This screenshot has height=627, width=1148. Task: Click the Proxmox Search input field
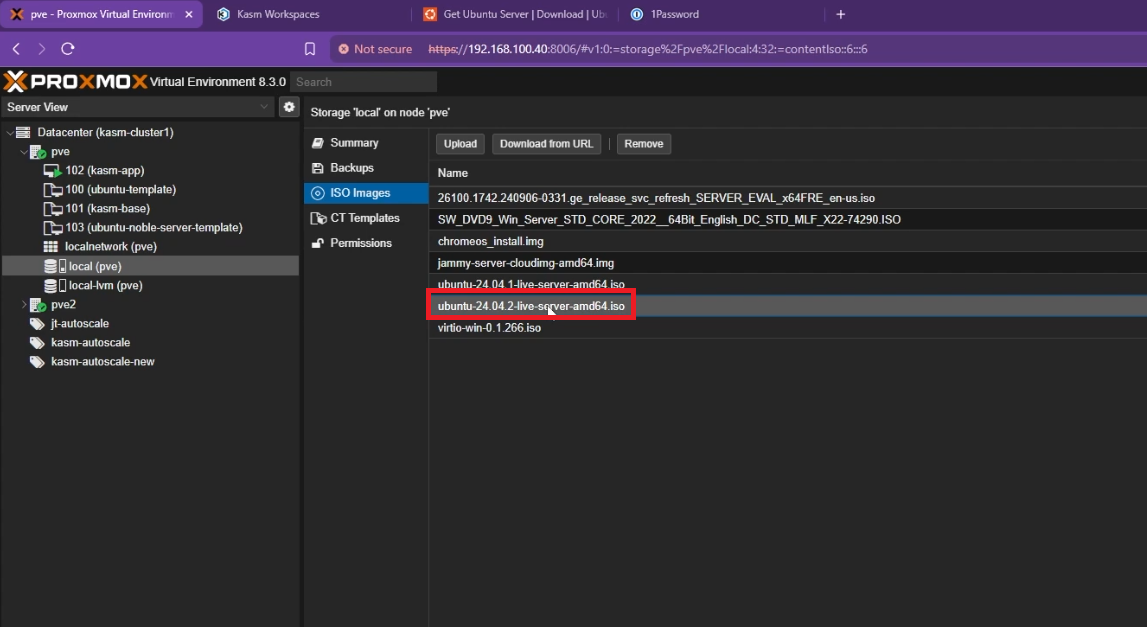tap(364, 82)
